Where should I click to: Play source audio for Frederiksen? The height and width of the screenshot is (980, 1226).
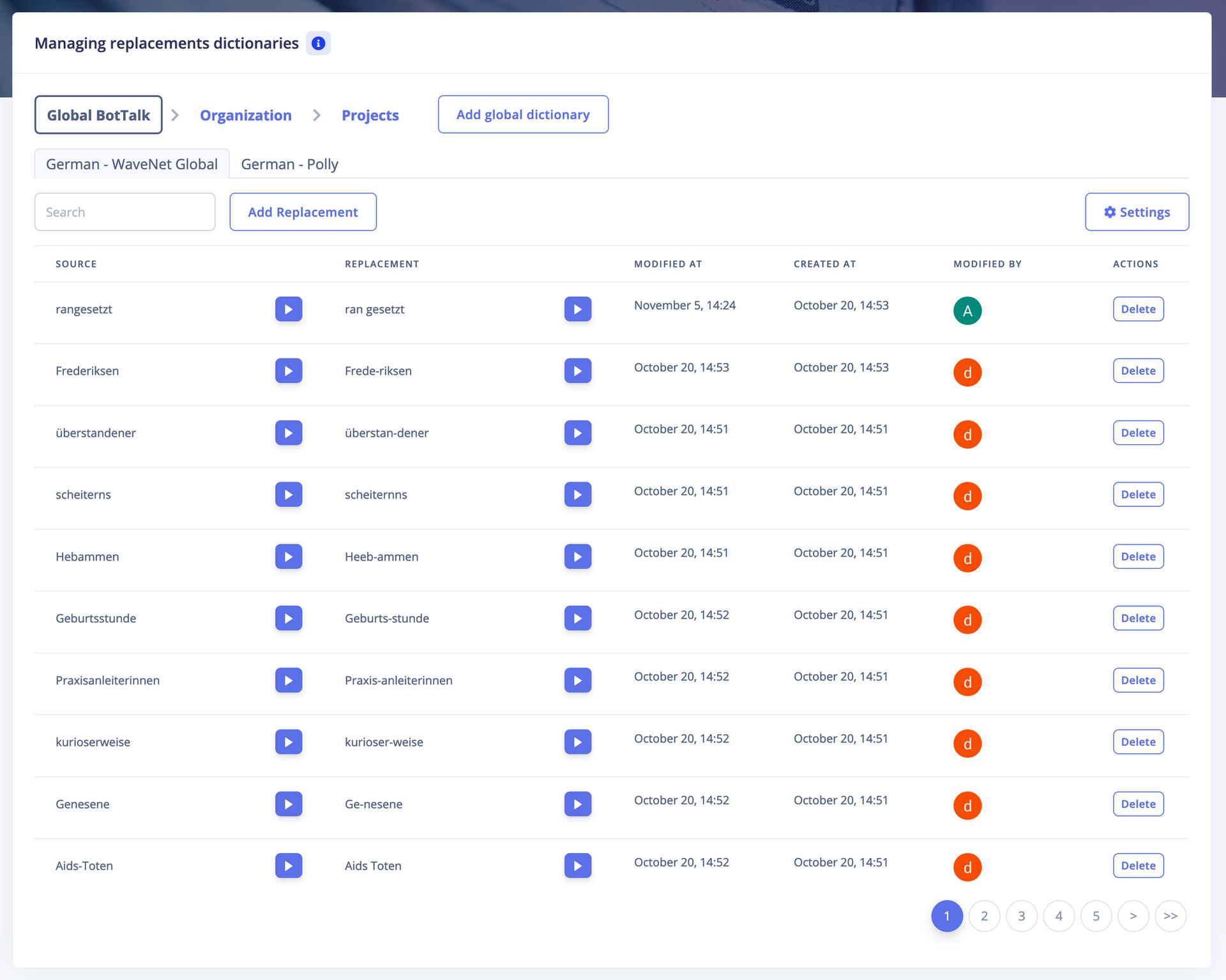(x=289, y=371)
